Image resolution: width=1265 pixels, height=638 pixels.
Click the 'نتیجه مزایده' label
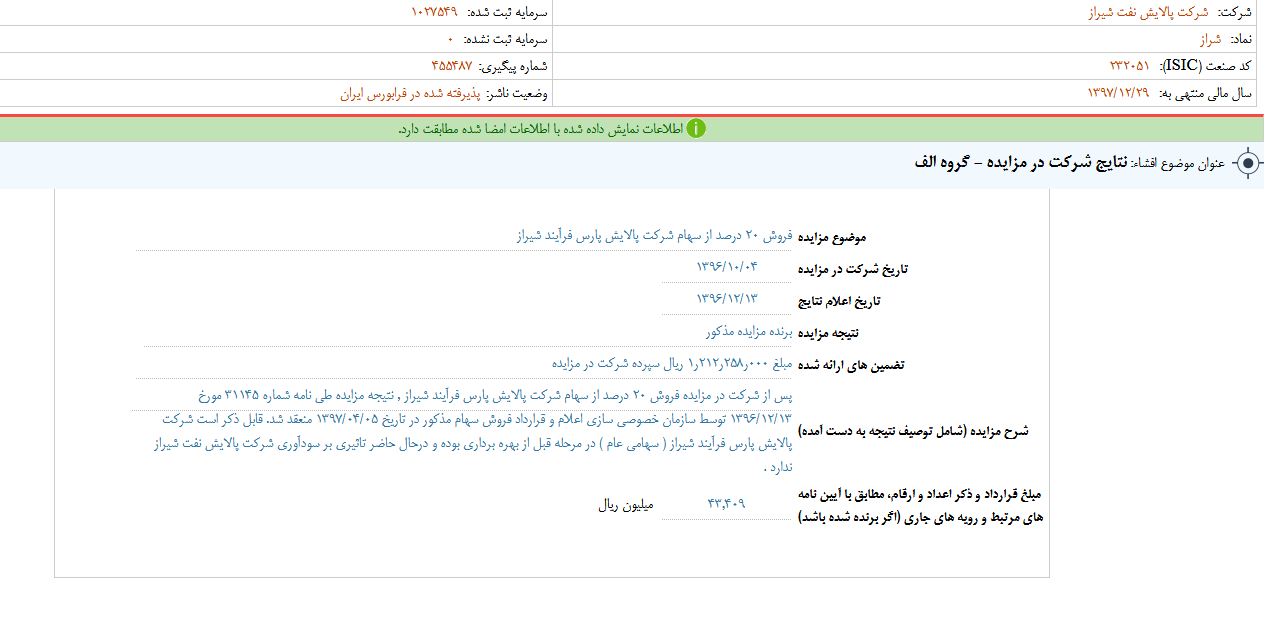pyautogui.click(x=829, y=333)
